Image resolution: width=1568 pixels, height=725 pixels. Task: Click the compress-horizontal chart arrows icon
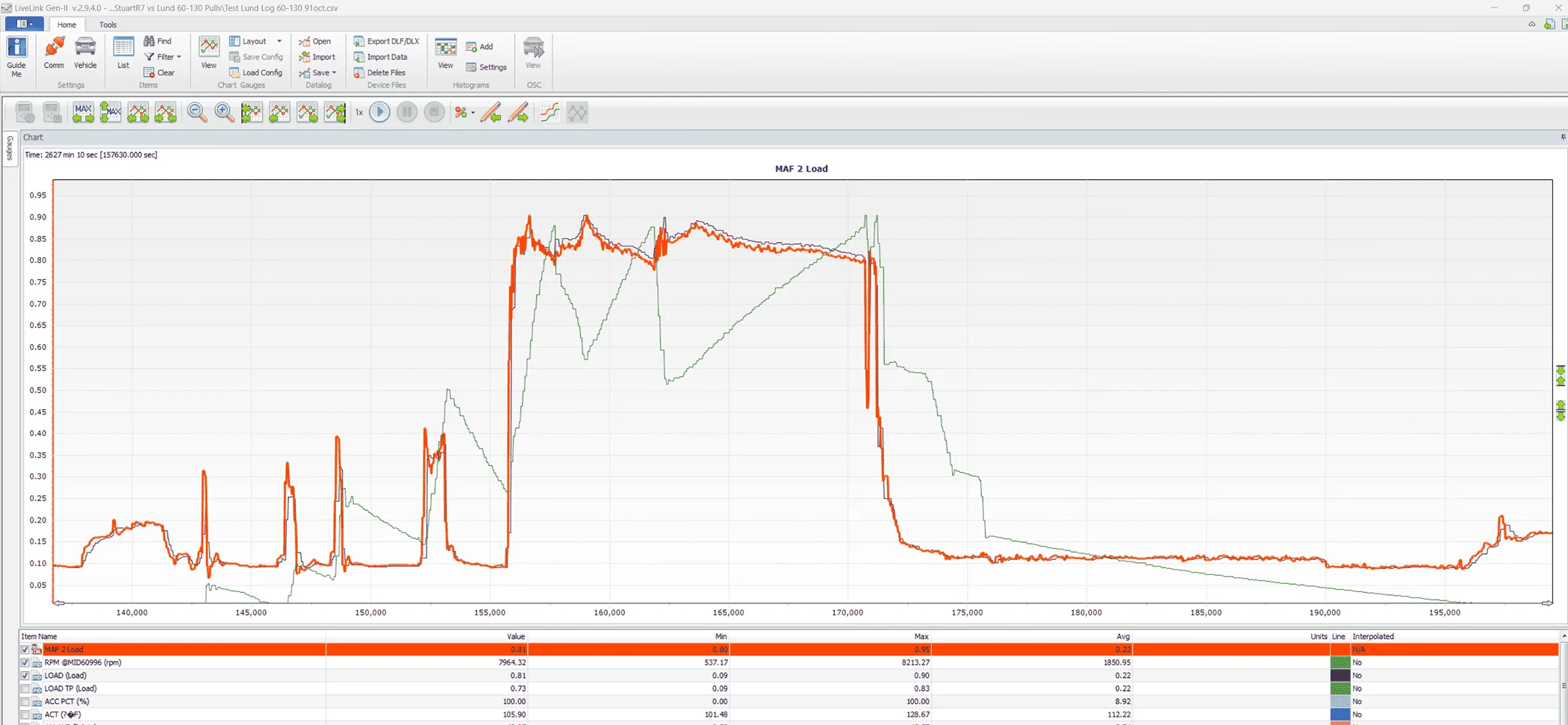click(166, 113)
